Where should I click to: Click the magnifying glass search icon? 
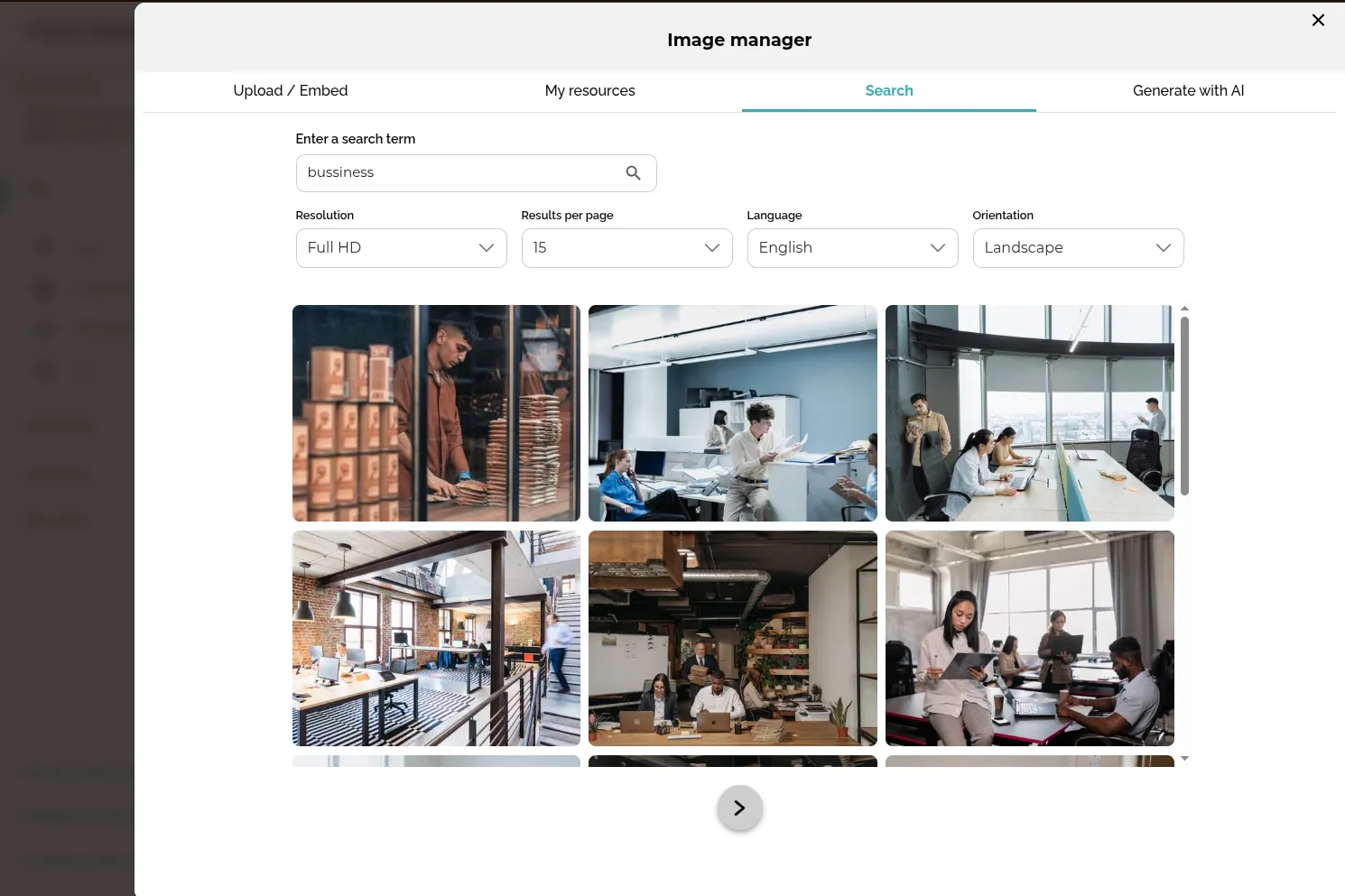point(634,172)
